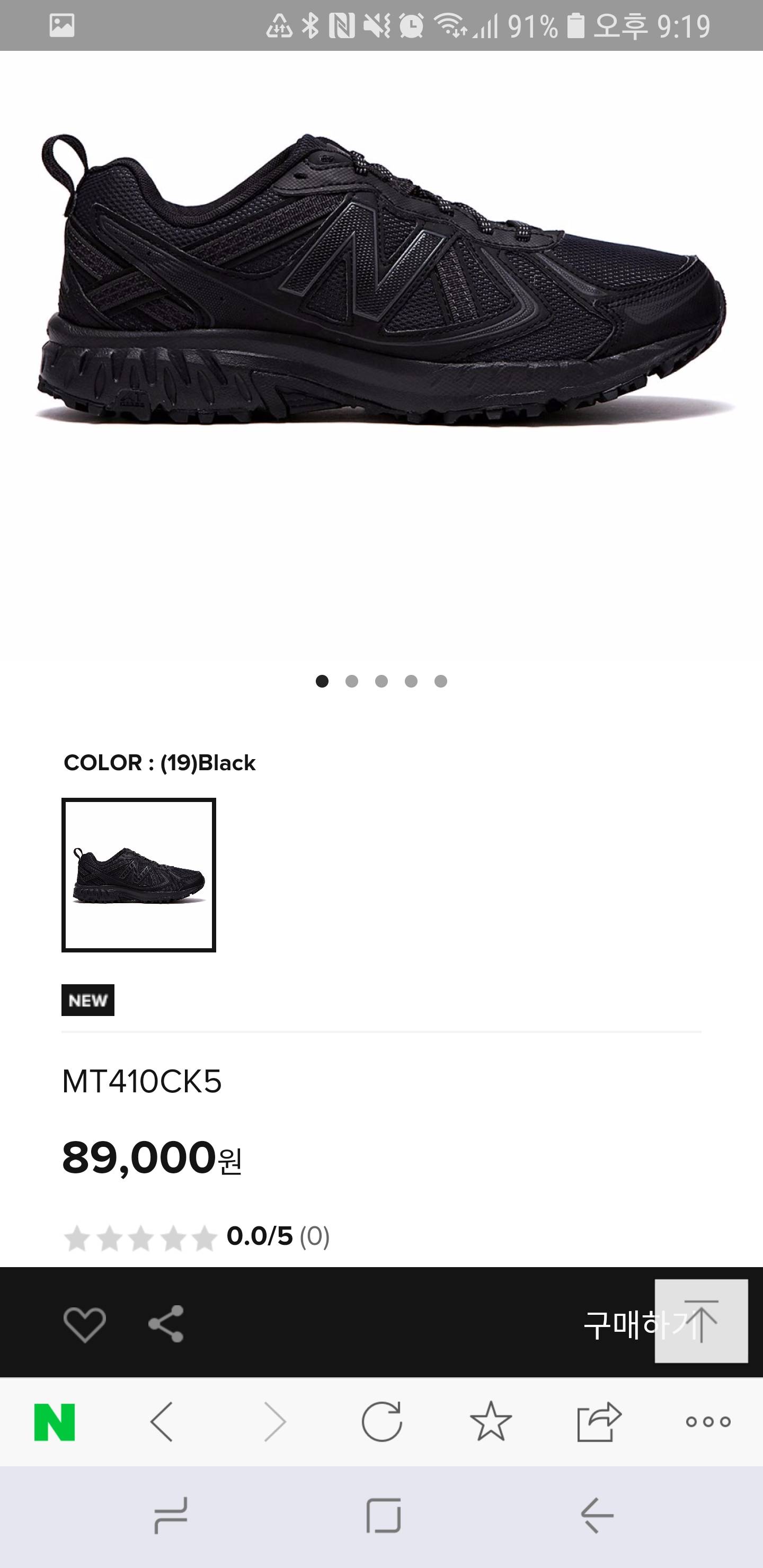Tap the 구매하기 purchase button

[615, 1324]
